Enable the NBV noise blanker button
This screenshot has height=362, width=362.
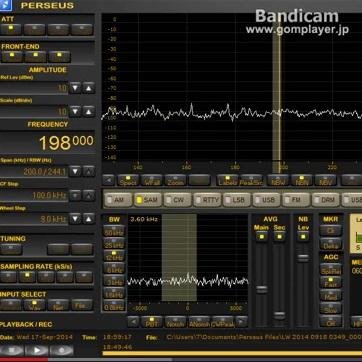click(x=325, y=180)
